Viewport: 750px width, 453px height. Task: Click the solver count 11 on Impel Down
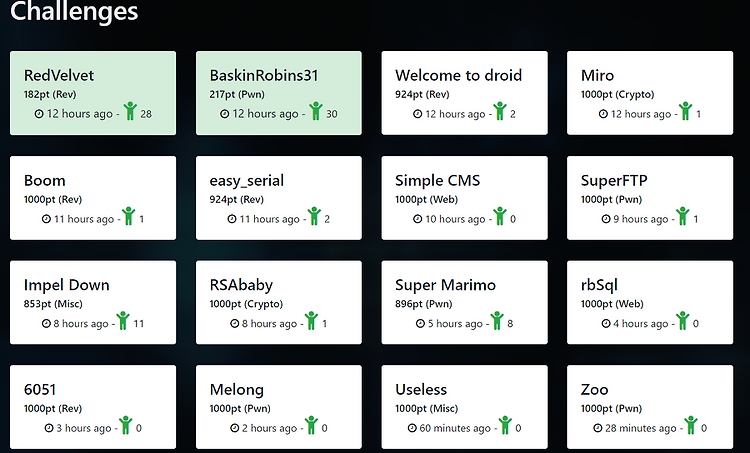[139, 324]
